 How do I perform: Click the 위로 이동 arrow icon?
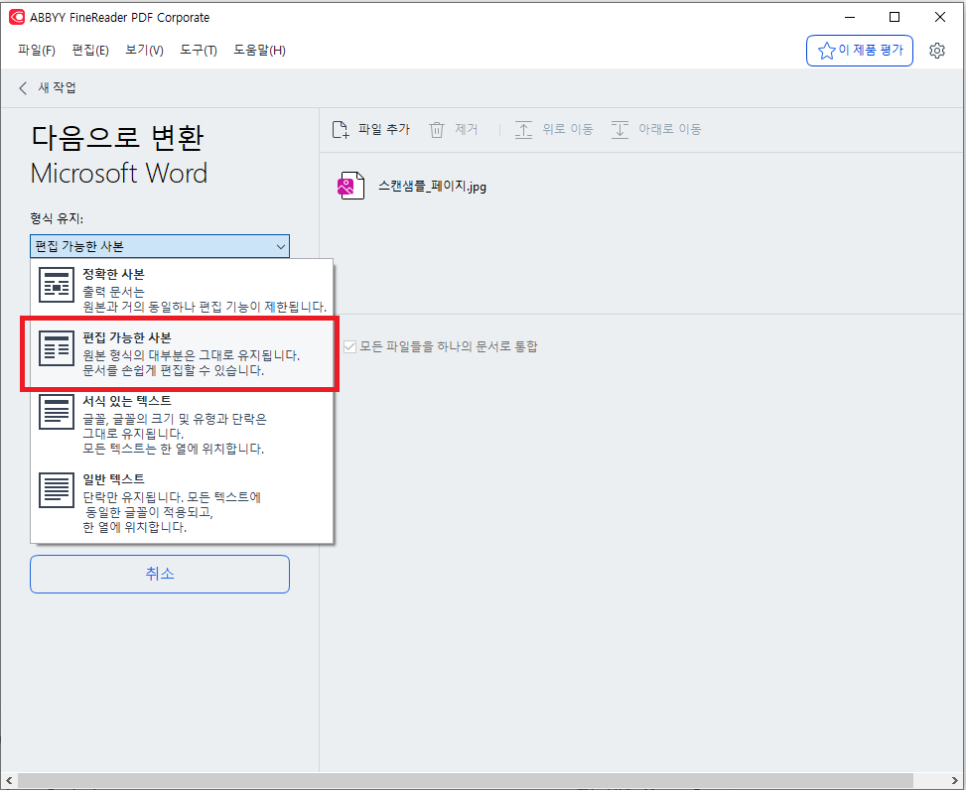[523, 129]
